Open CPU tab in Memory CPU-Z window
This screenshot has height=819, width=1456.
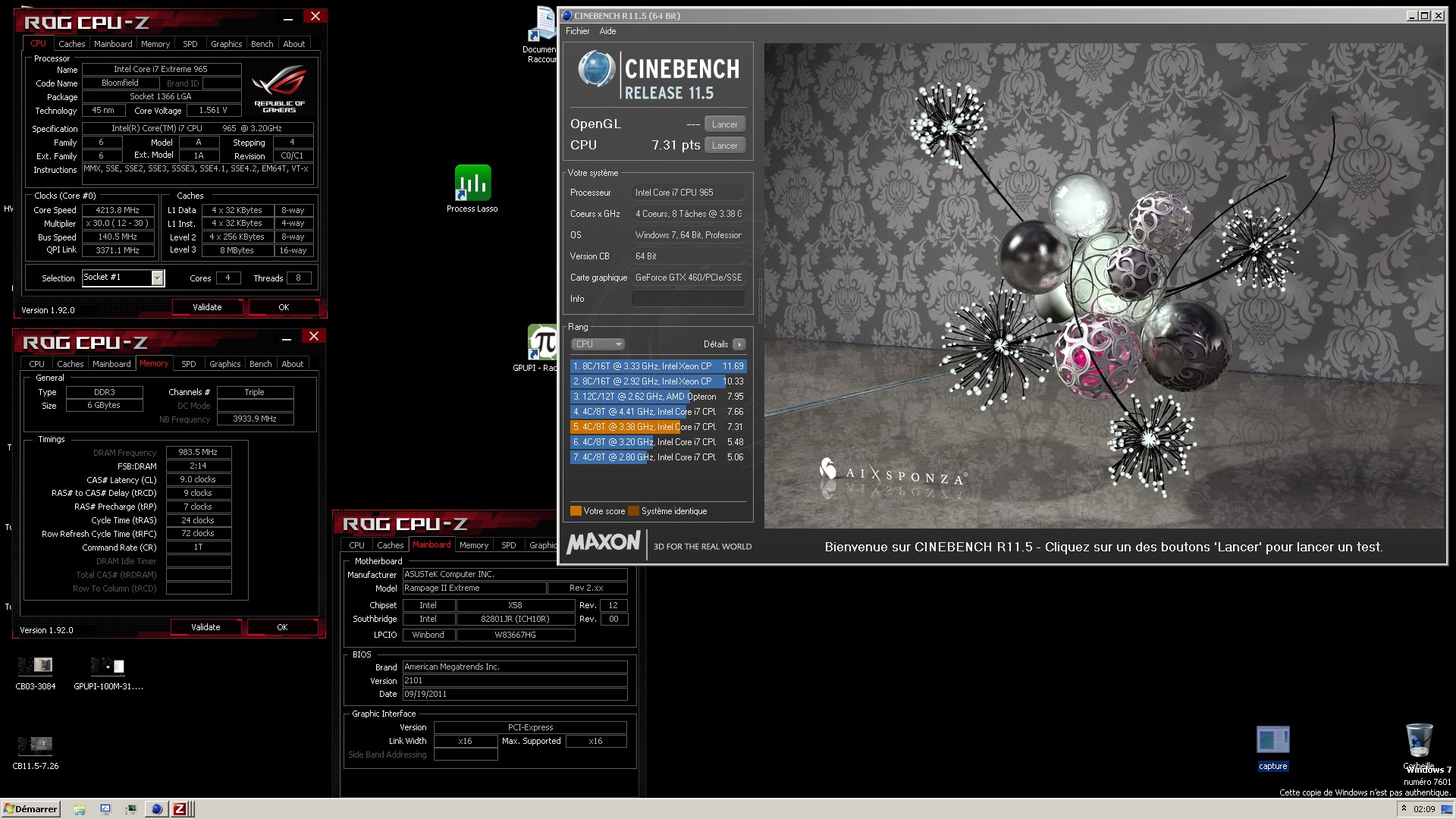pyautogui.click(x=36, y=364)
